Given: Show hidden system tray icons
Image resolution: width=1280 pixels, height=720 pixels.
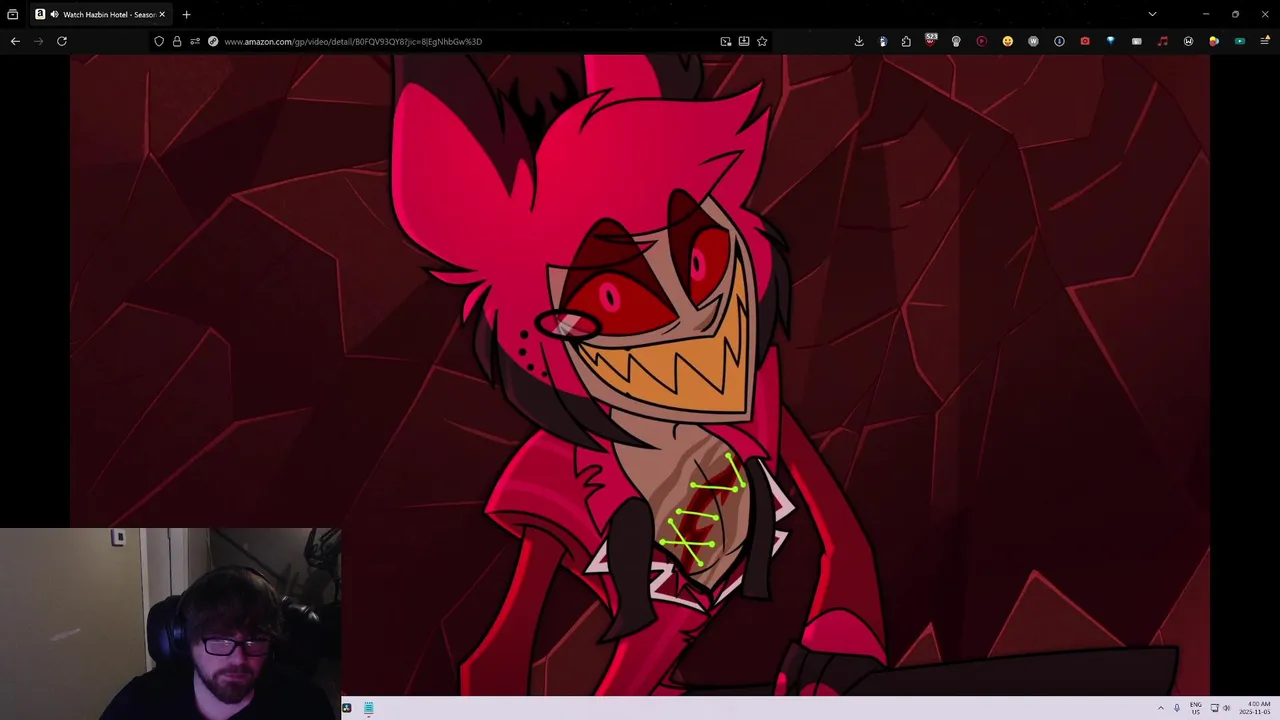Looking at the screenshot, I should pyautogui.click(x=1161, y=708).
